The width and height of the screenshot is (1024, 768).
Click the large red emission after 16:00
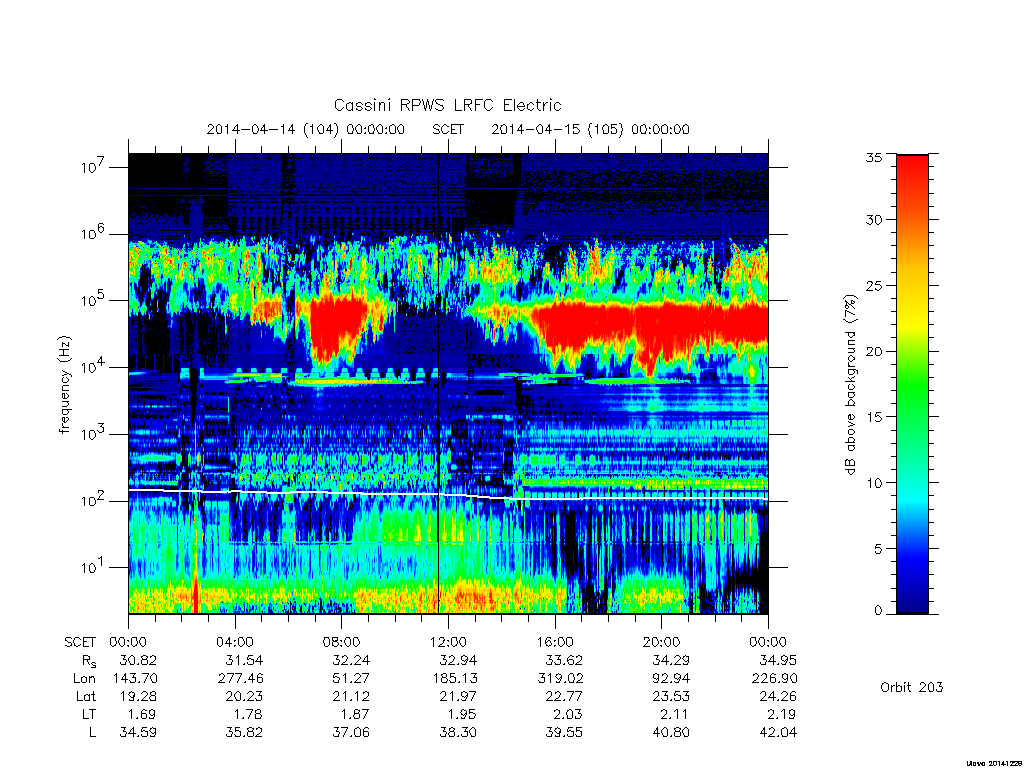[x=650, y=330]
